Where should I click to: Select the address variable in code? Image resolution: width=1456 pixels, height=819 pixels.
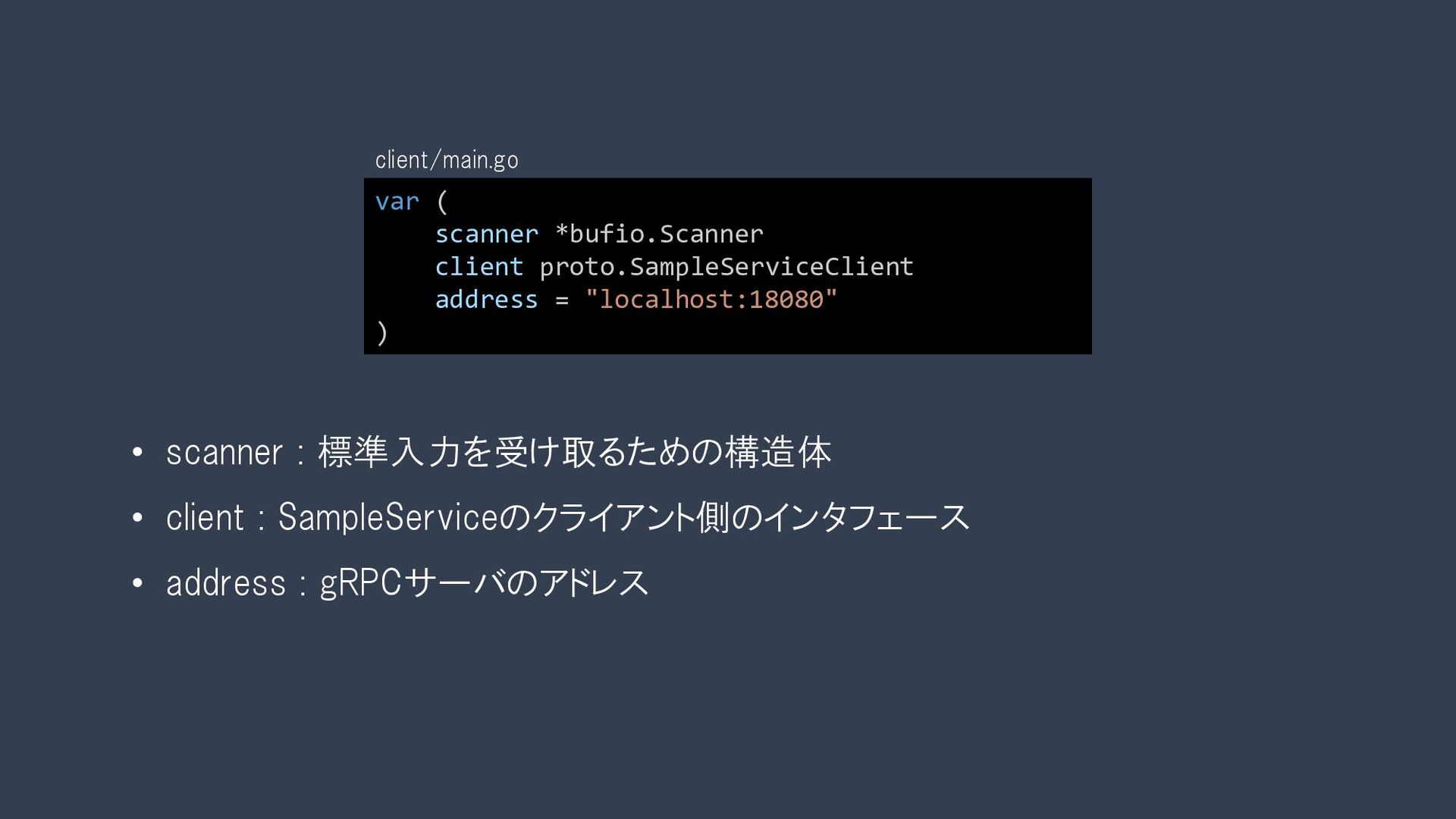click(486, 300)
